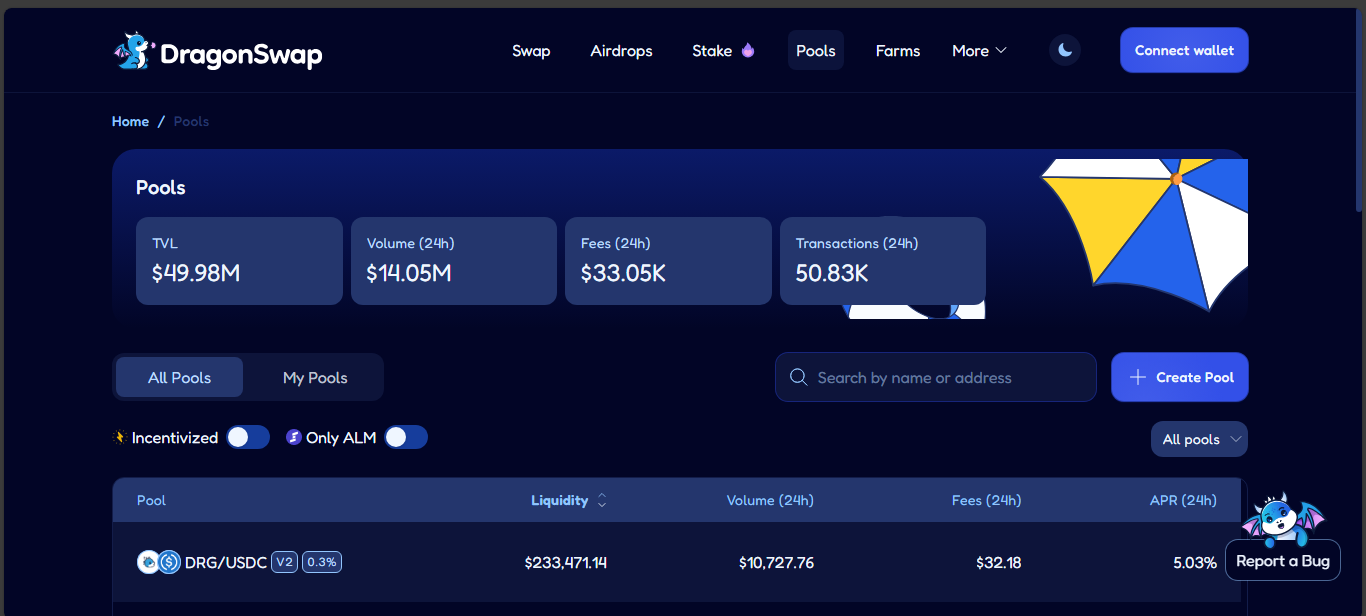Click the page's vertical scrollbar
Image resolution: width=1366 pixels, height=616 pixels.
(1358, 110)
